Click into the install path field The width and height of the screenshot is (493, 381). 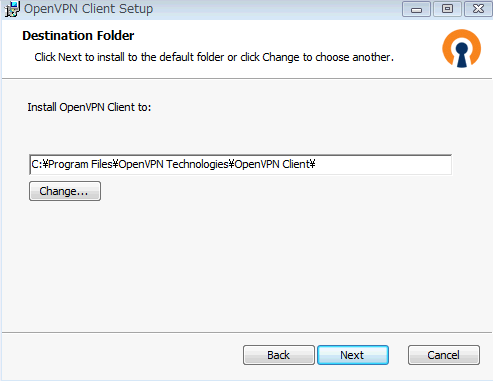(x=241, y=164)
